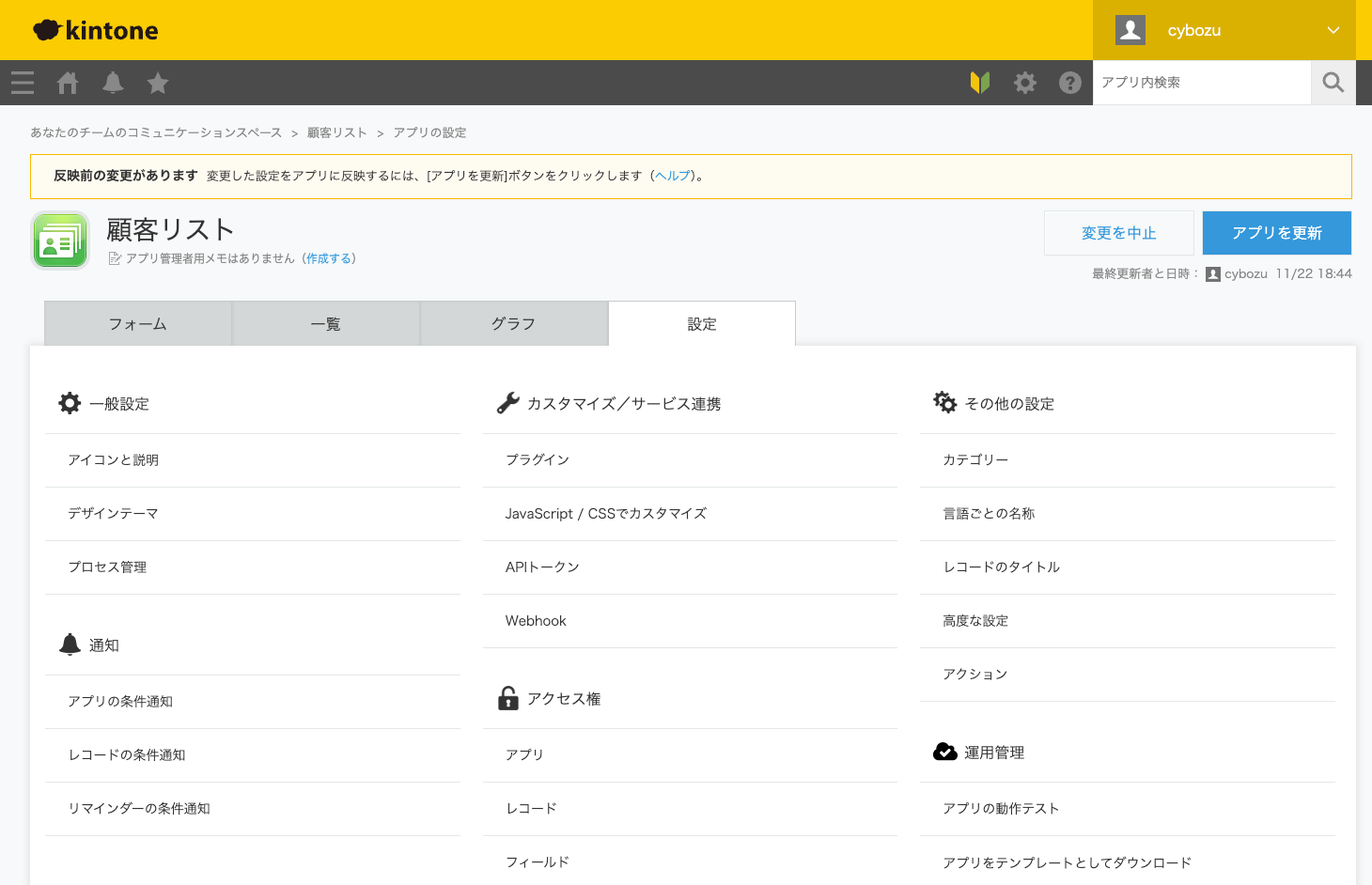Image resolution: width=1372 pixels, height=885 pixels.
Task: Switch to the グラフ tab
Action: pyautogui.click(x=514, y=323)
